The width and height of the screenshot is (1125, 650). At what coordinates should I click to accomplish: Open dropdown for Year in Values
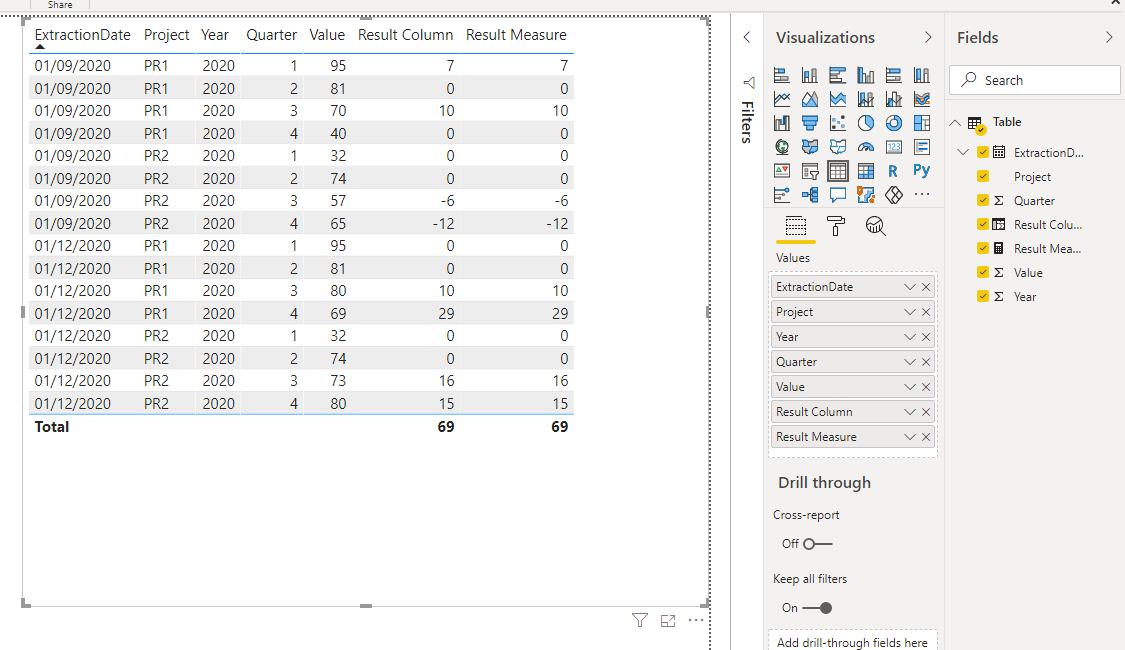[x=910, y=337]
